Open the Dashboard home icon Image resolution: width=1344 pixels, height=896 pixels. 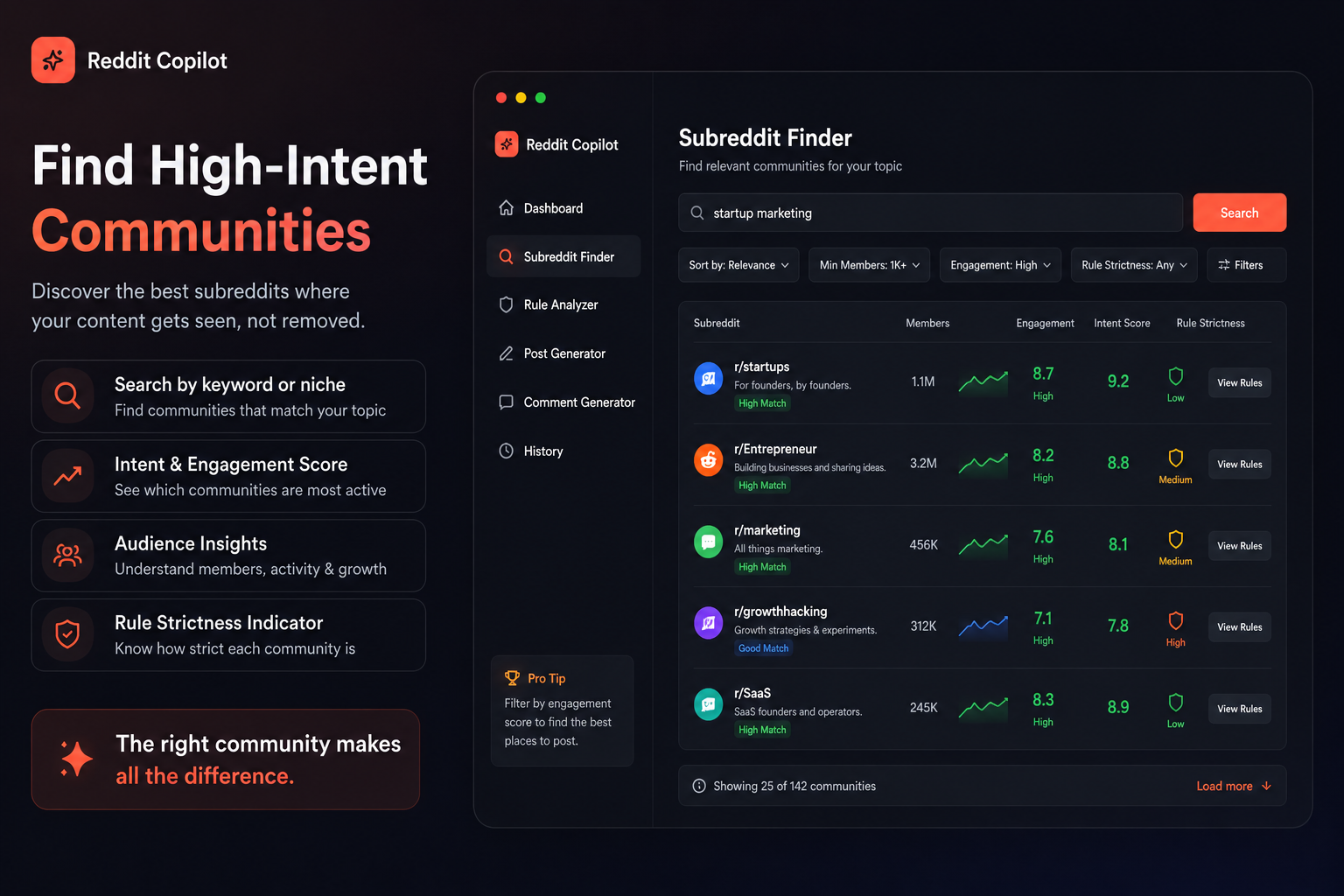[x=506, y=208]
